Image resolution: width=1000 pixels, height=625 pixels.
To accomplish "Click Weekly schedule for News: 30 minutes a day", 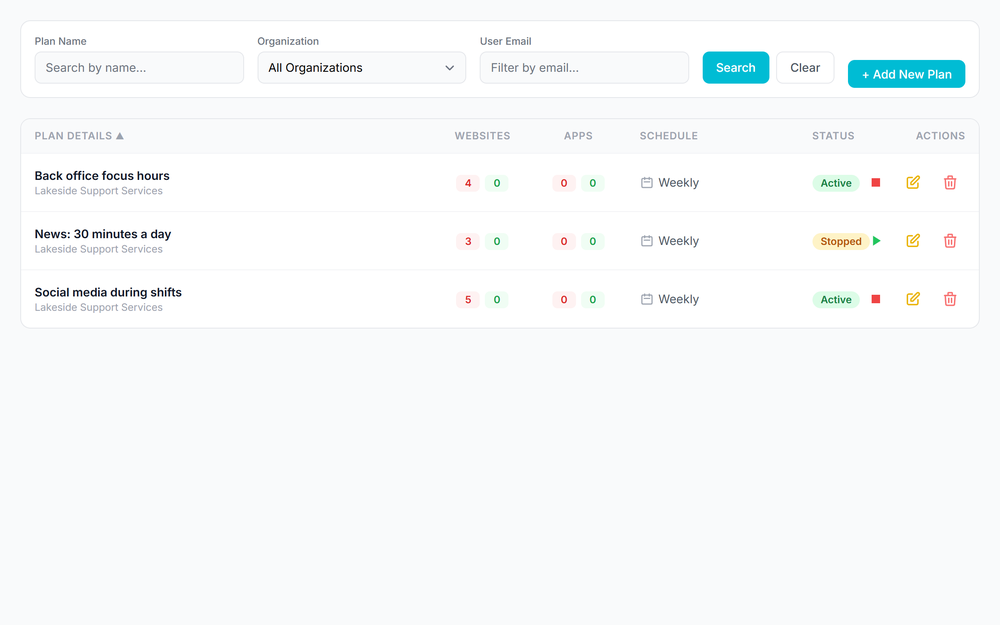I will tap(679, 241).
